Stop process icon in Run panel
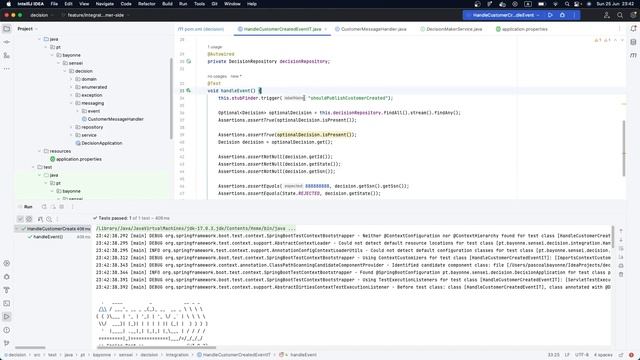Viewport: 640px width, 360px height. 62,207
